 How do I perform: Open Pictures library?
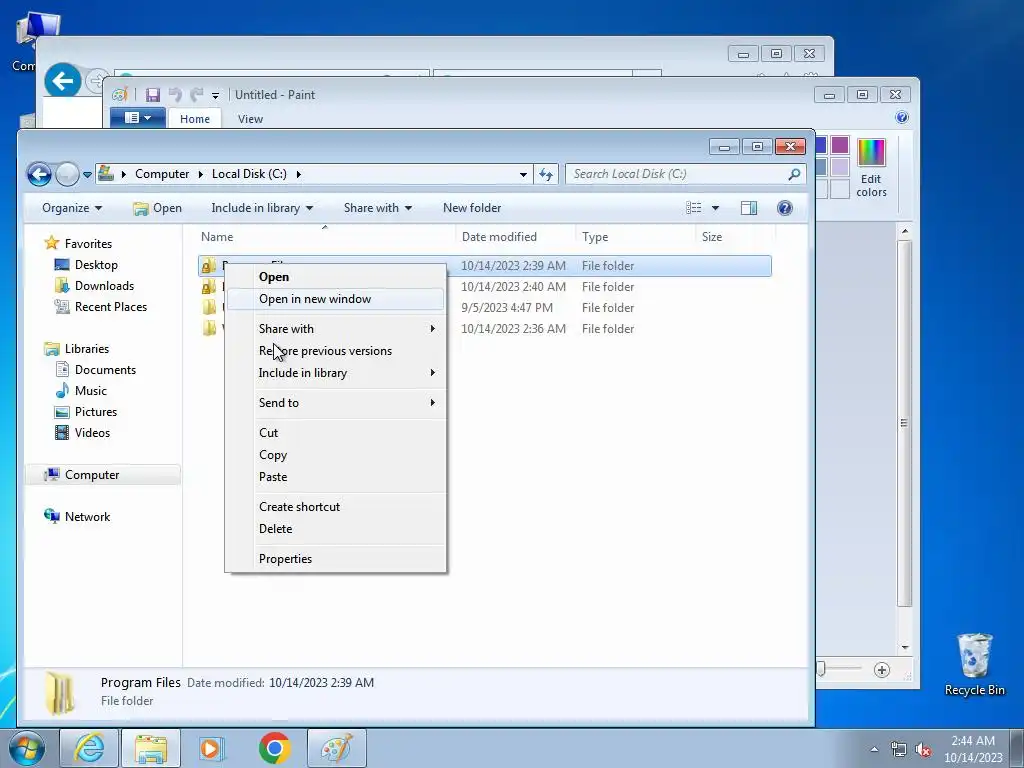pos(86,411)
